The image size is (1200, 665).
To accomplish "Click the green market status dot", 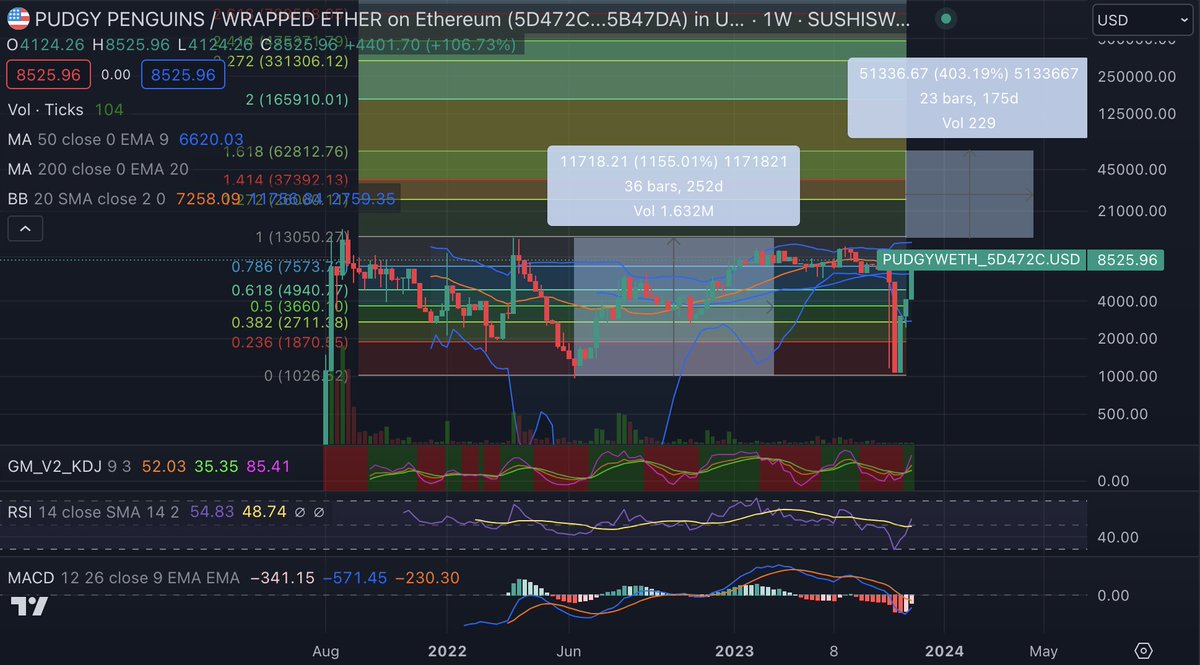I will [946, 19].
